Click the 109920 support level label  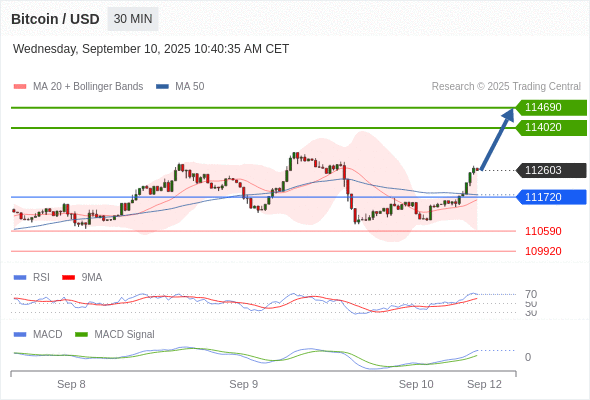[543, 251]
